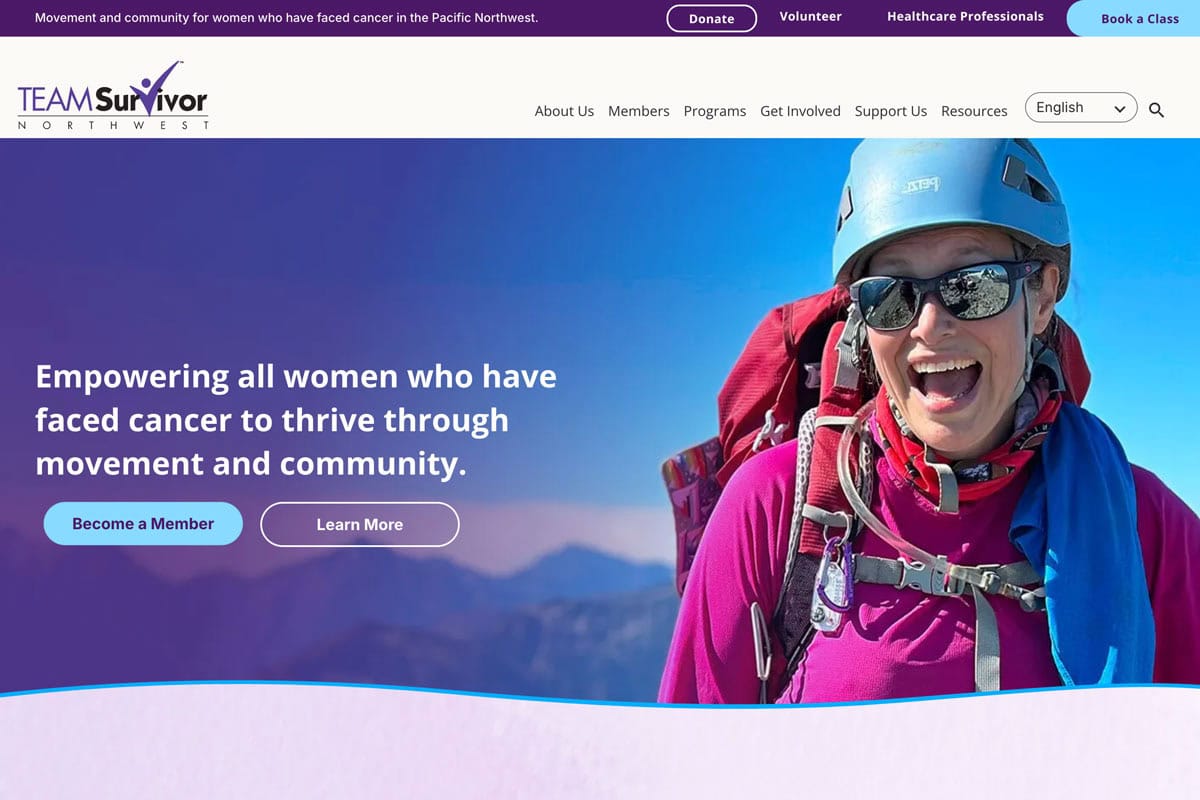Follow the Volunteer link
The image size is (1200, 800).
811,16
